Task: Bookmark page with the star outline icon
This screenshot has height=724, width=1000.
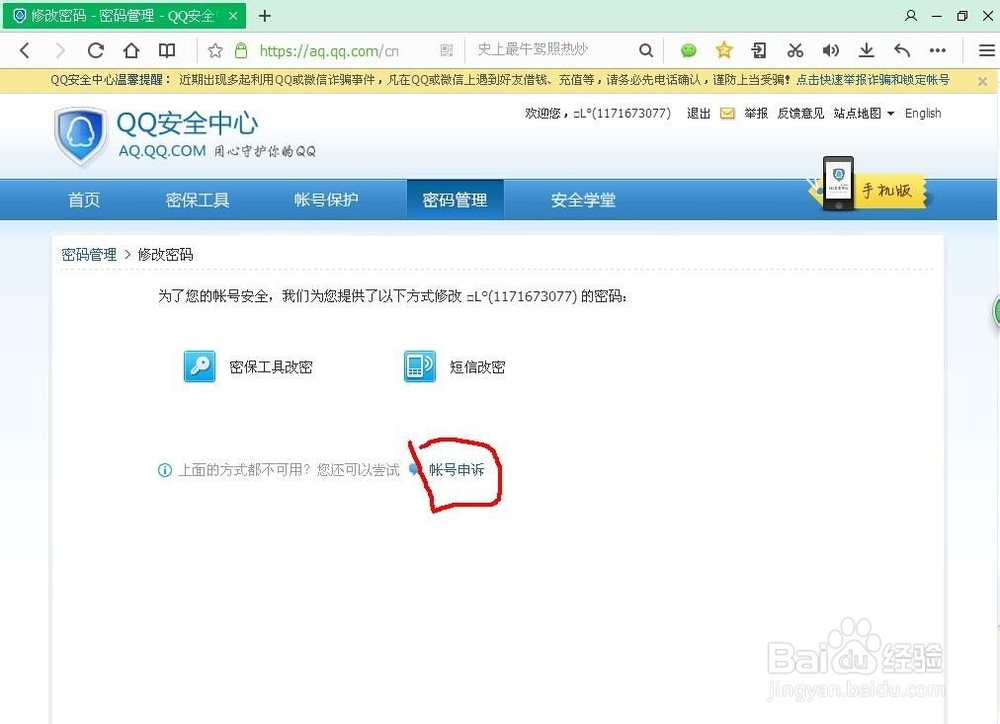Action: pyautogui.click(x=215, y=50)
